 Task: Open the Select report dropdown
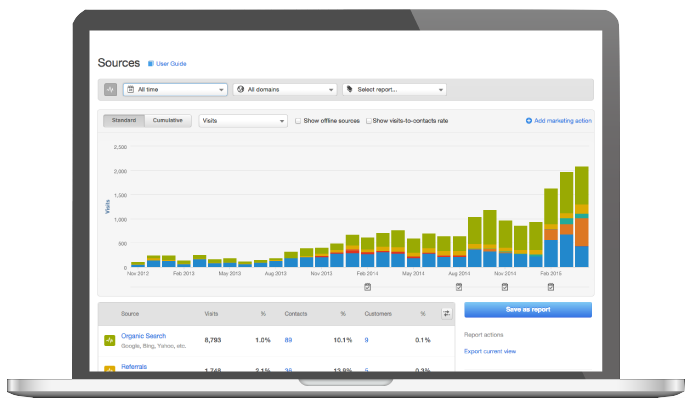pos(394,89)
